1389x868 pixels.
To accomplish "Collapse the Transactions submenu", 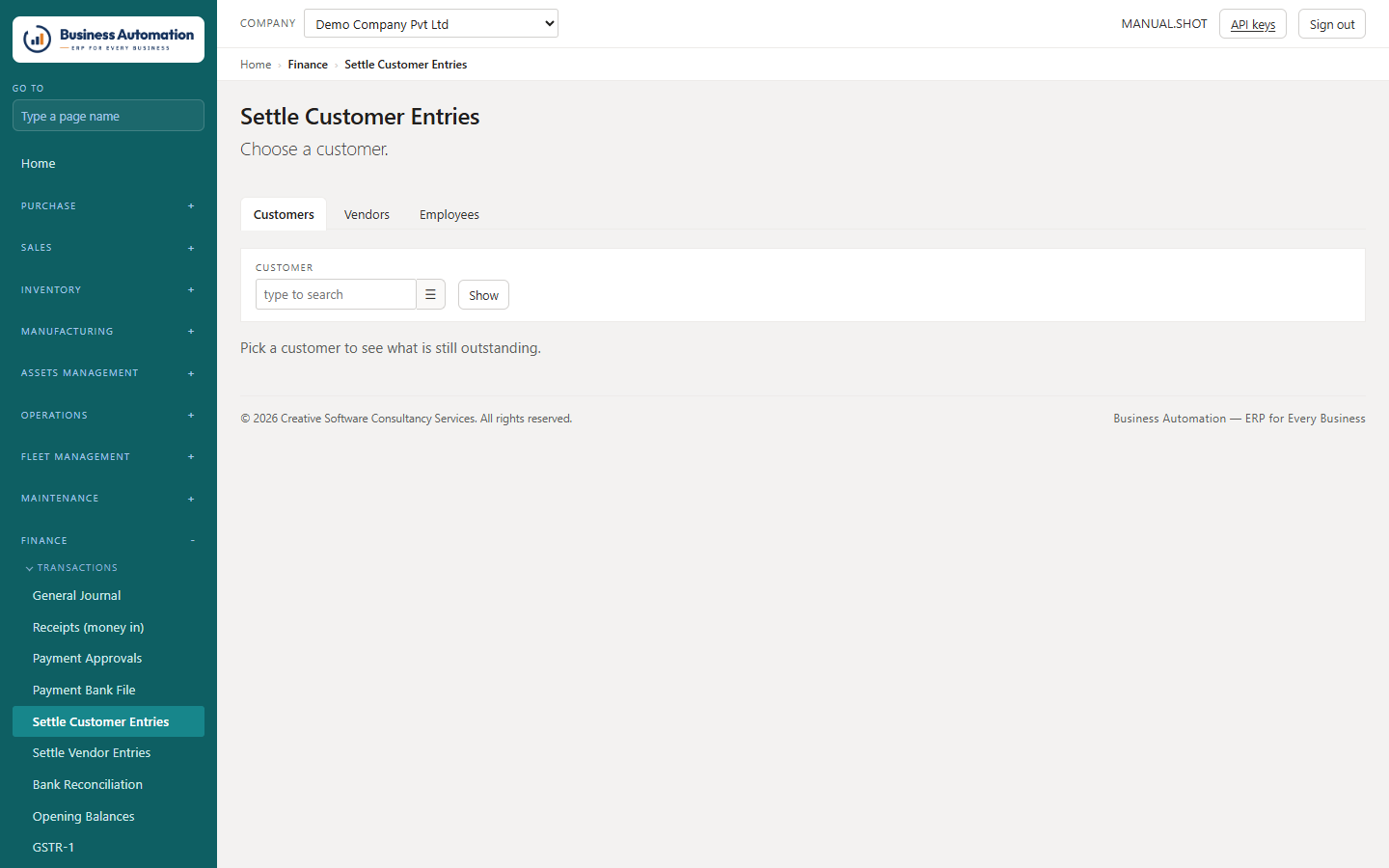I will click(72, 568).
